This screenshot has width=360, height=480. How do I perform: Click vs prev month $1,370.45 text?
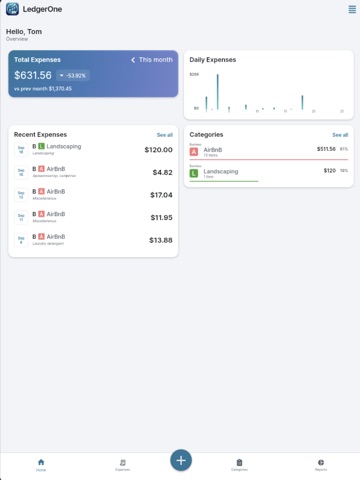43,89
